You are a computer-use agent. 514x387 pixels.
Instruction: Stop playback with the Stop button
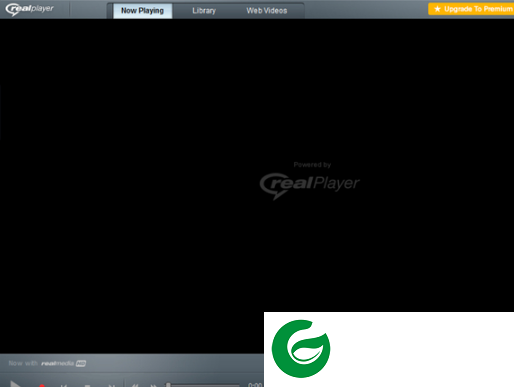click(87, 385)
